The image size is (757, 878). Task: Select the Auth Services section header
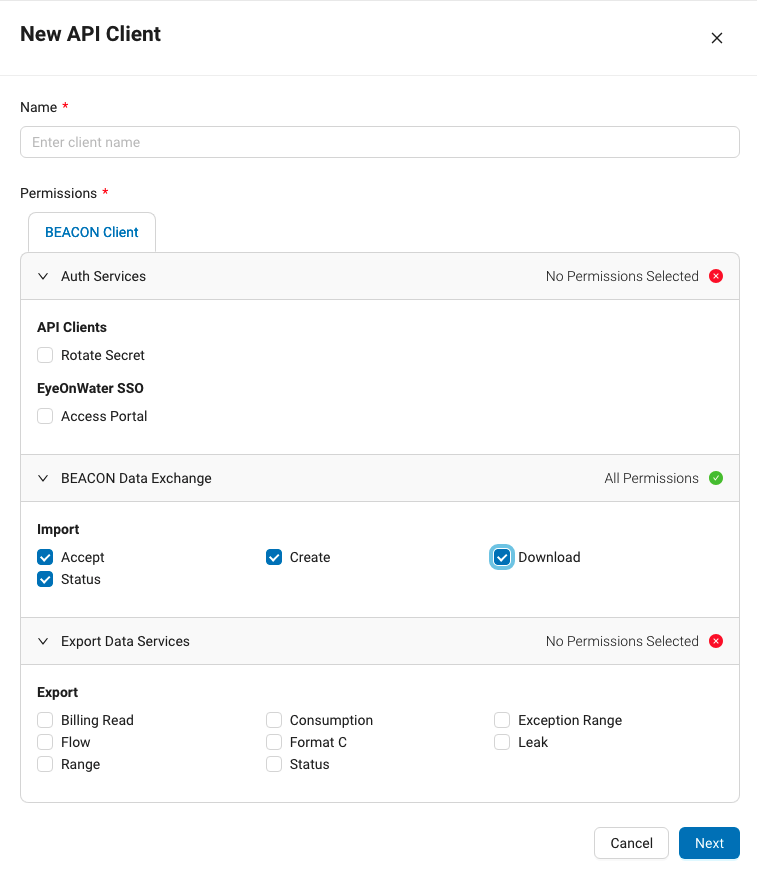point(103,276)
